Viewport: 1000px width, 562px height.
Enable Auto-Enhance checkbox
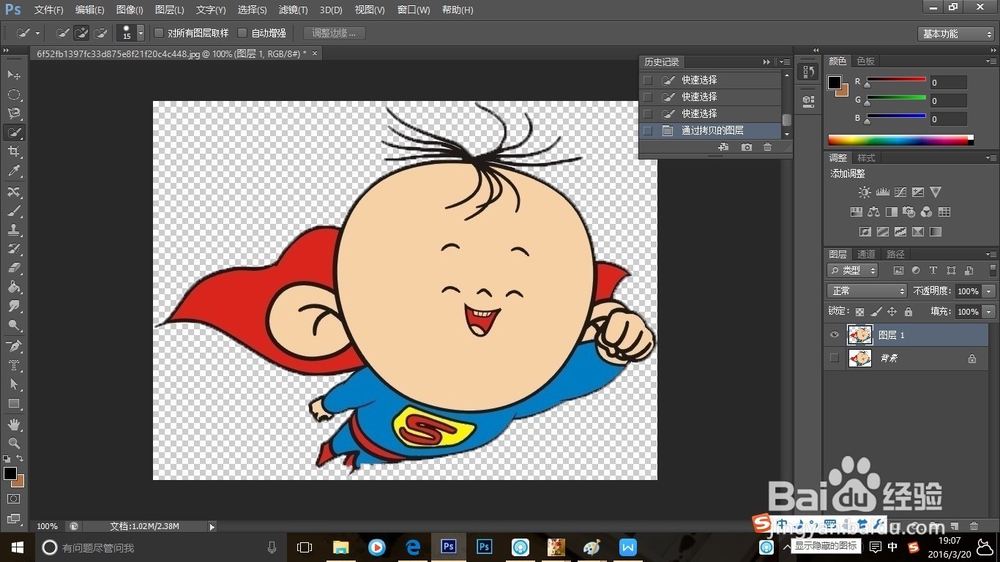pos(242,33)
